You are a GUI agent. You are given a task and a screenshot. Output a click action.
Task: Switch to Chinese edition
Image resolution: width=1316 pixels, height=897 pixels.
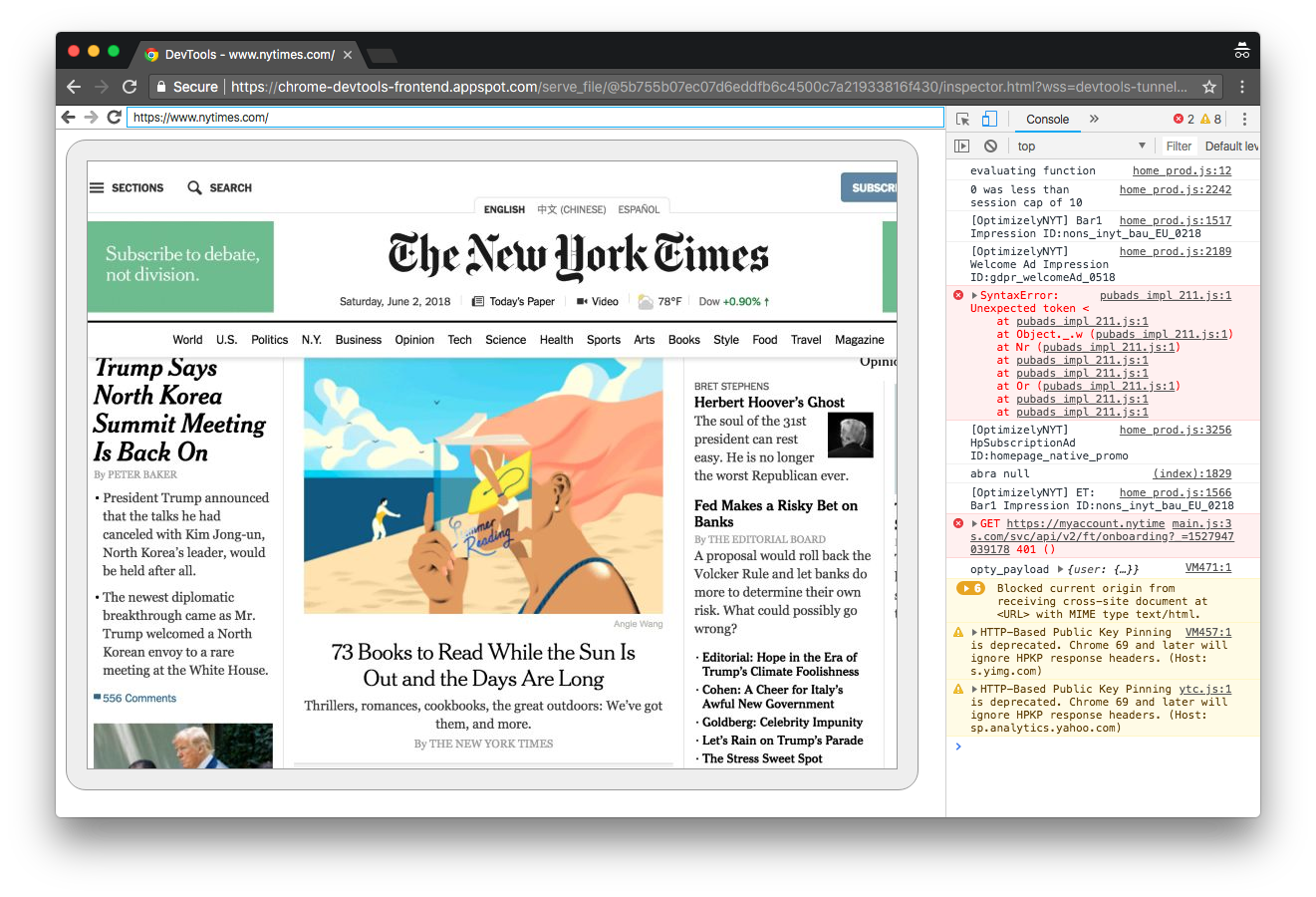coord(571,209)
